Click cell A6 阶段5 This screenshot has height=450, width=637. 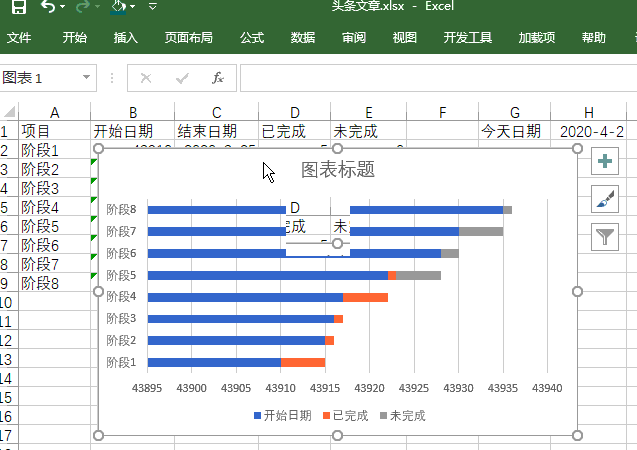coord(54,226)
